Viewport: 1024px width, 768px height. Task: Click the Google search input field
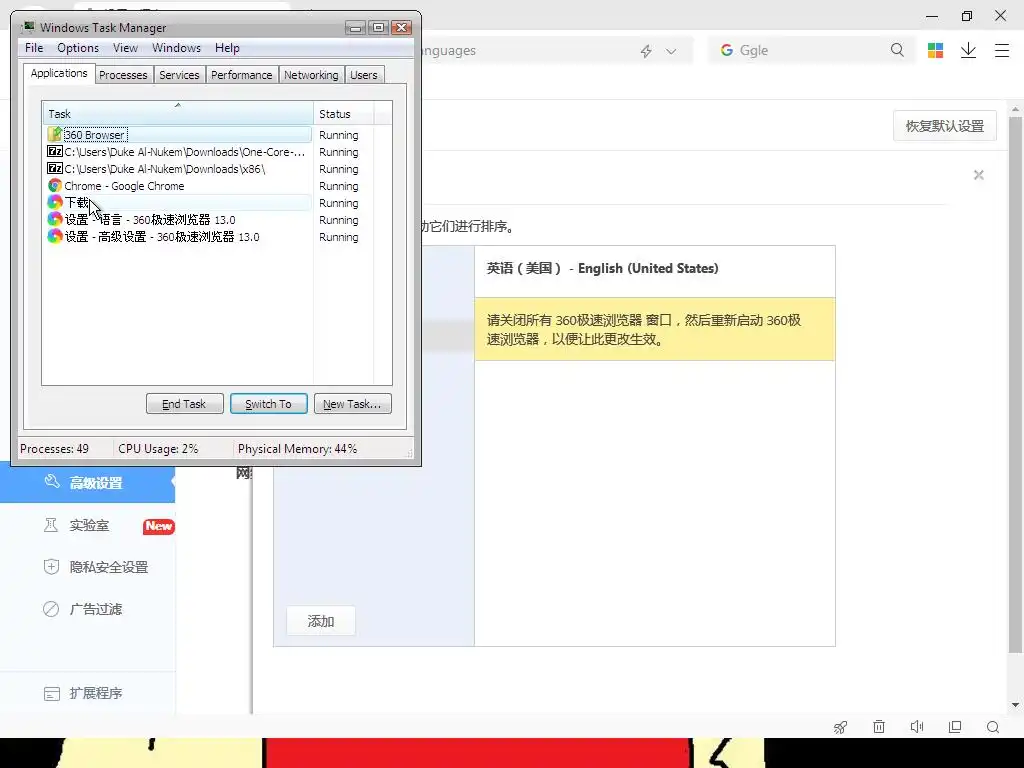pyautogui.click(x=810, y=50)
